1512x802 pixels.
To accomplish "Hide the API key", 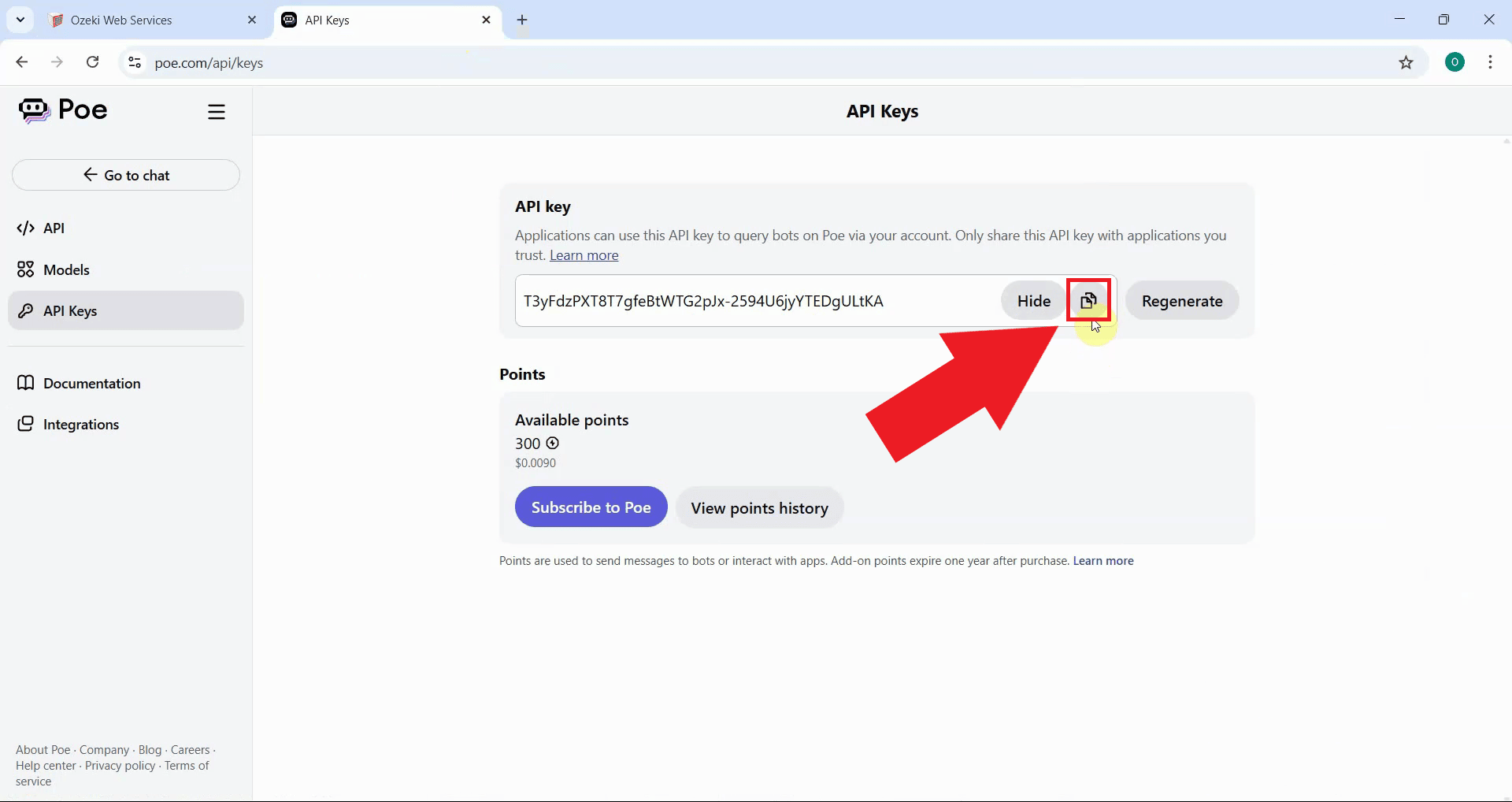I will [x=1032, y=300].
